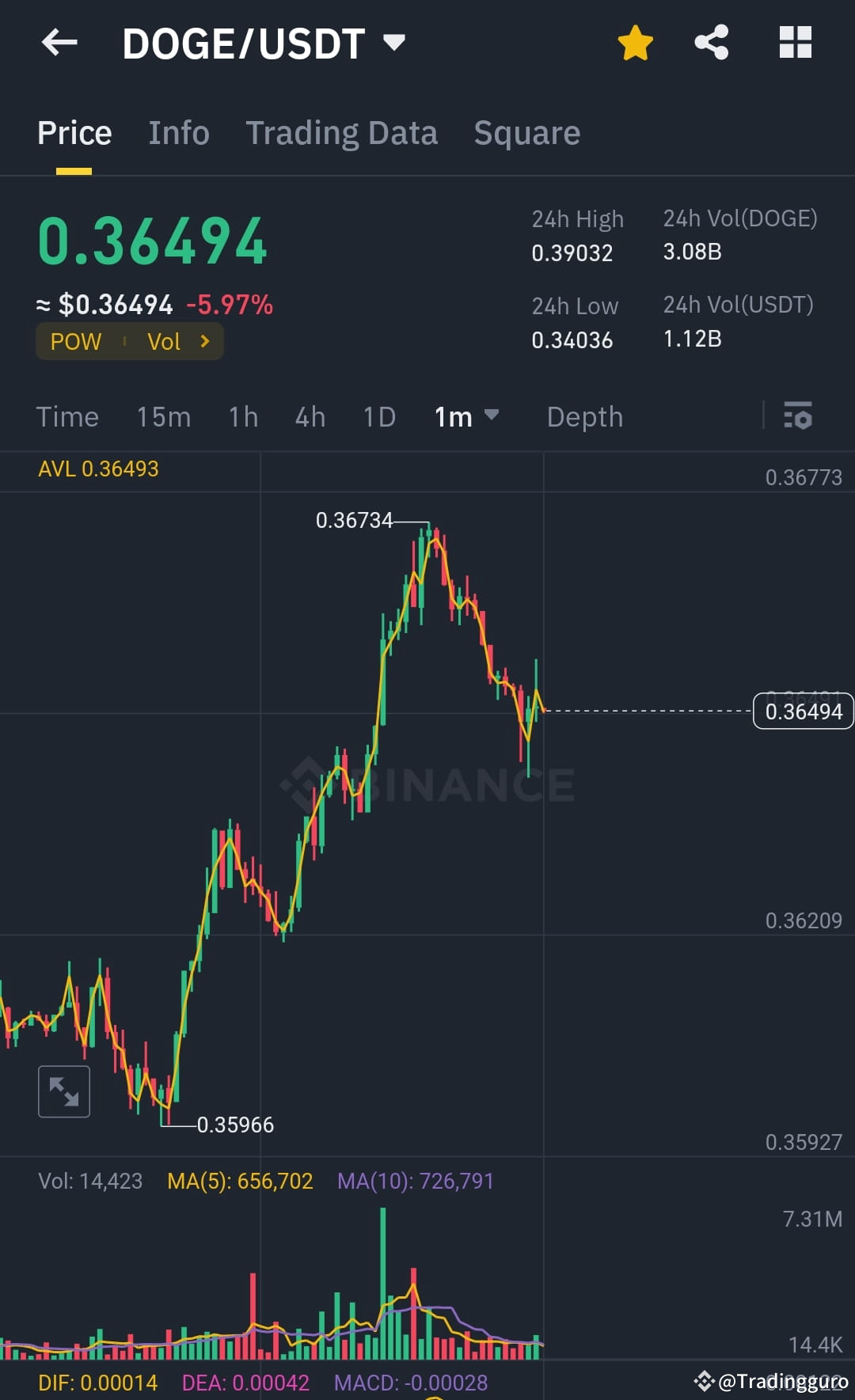Image resolution: width=855 pixels, height=1400 pixels.
Task: Select the 1h candle interval
Action: pos(242,416)
